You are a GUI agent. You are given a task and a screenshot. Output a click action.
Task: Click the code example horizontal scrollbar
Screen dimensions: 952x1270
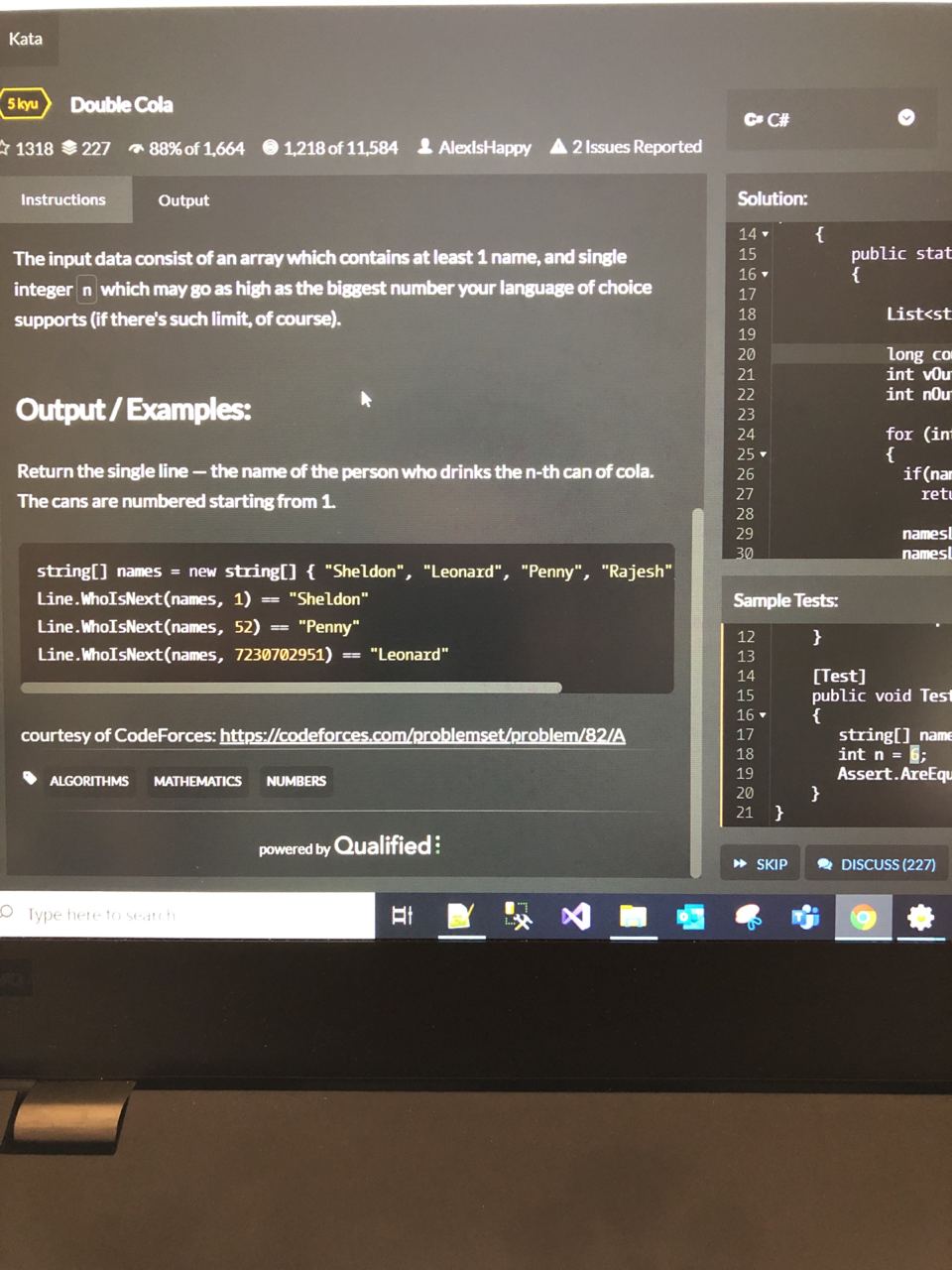(x=291, y=687)
